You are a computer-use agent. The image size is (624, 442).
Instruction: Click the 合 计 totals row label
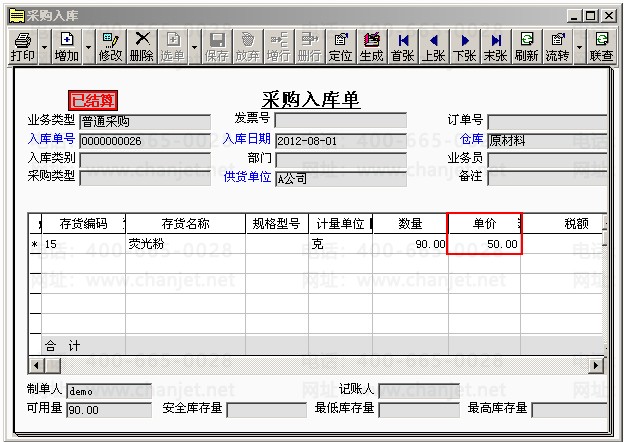click(x=62, y=346)
